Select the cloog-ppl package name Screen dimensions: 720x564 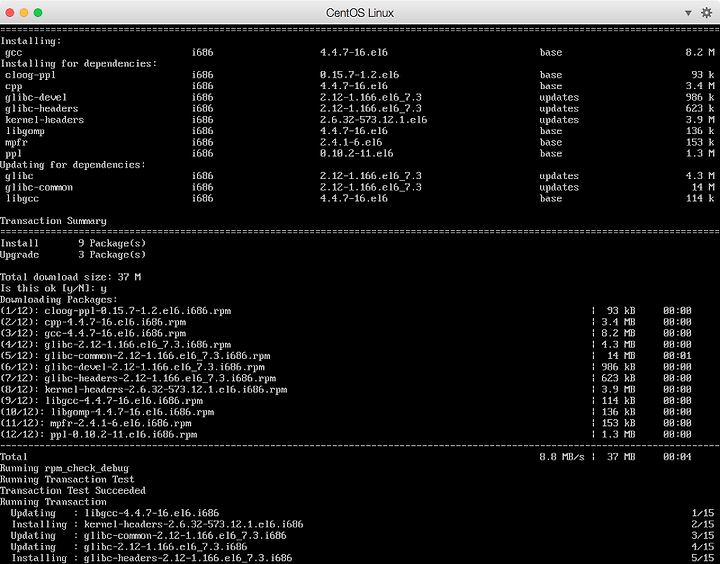point(30,75)
